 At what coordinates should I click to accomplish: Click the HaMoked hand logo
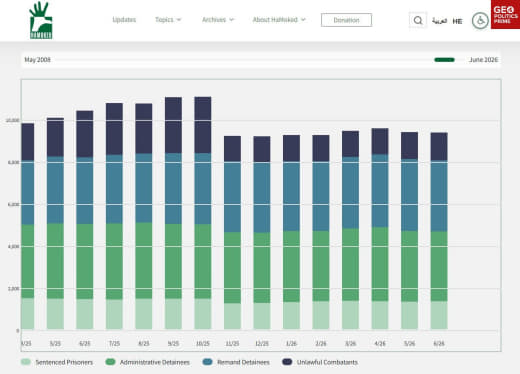point(41,20)
